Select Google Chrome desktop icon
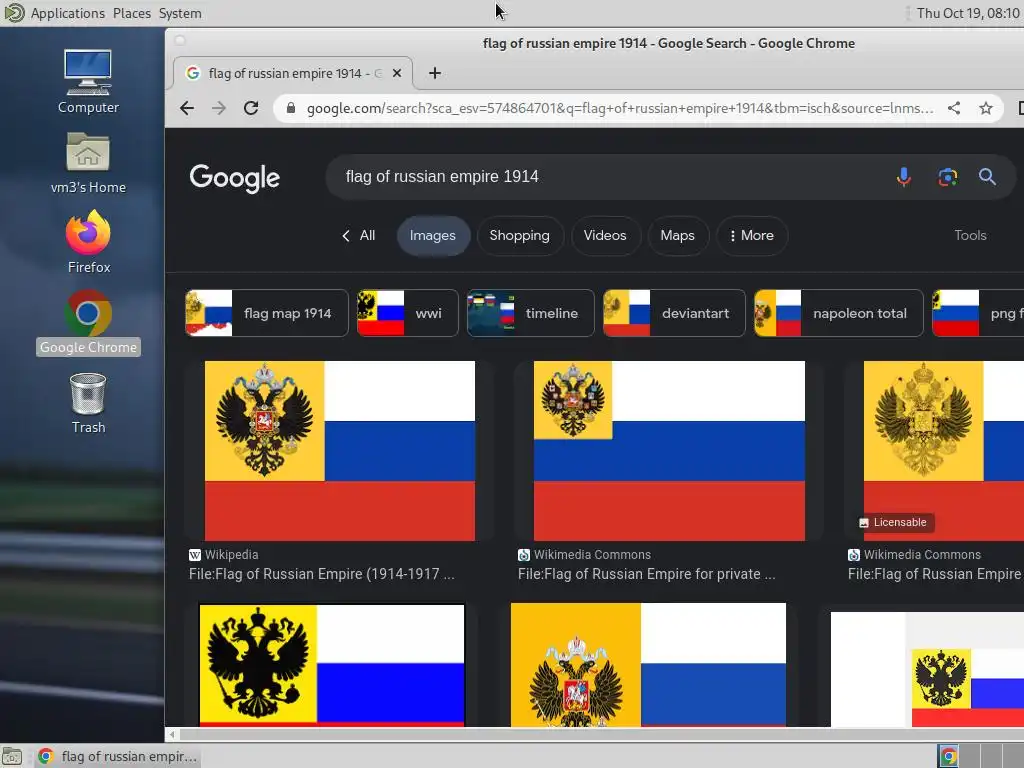Image resolution: width=1024 pixels, height=768 pixels. [x=88, y=323]
